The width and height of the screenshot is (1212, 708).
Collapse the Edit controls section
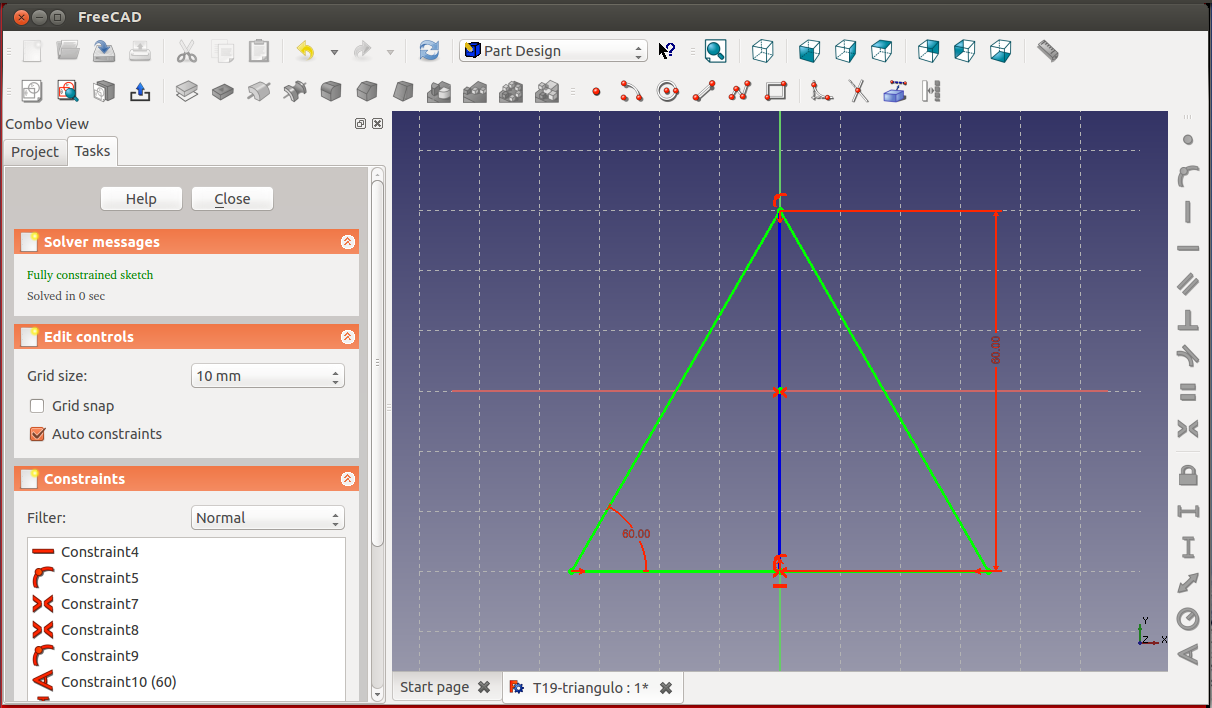click(347, 337)
